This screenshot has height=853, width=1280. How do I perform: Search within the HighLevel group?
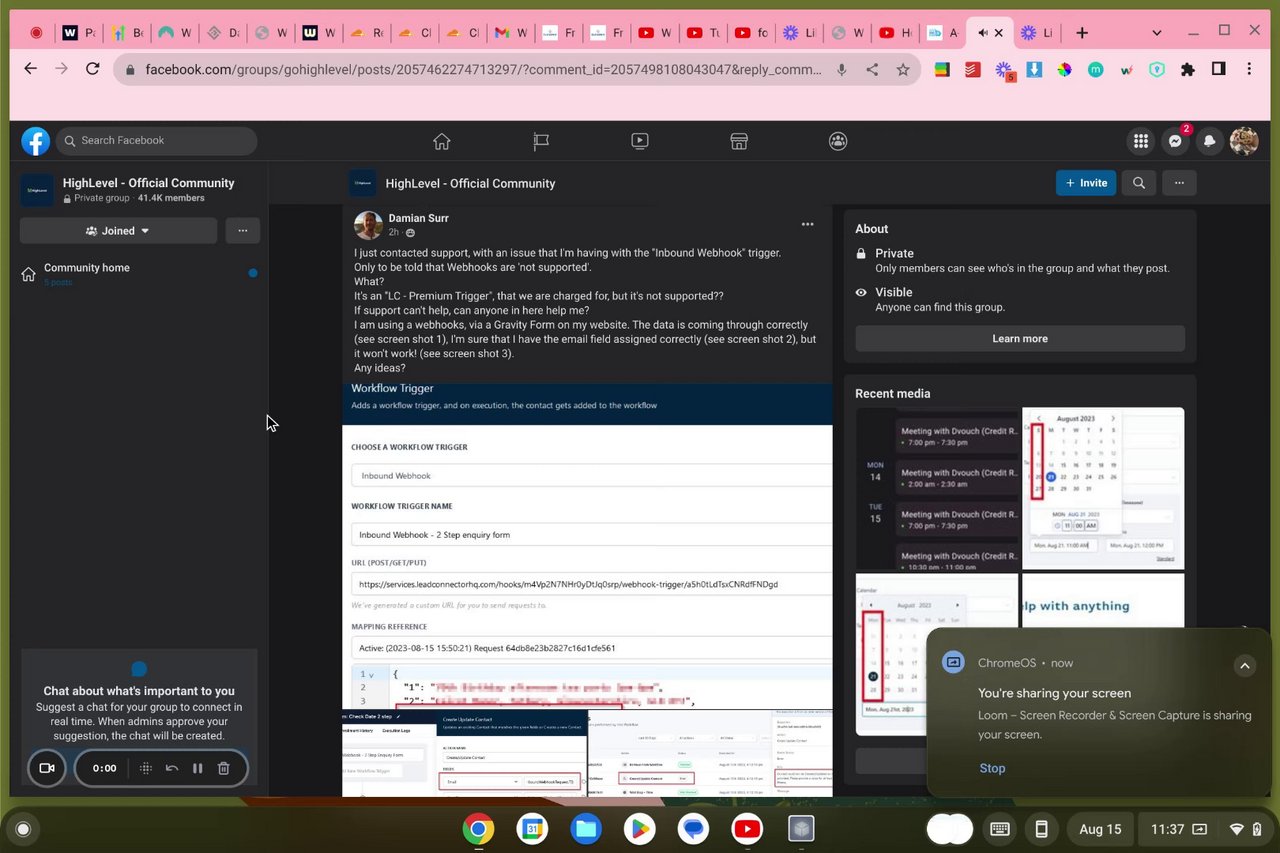[x=1139, y=183]
